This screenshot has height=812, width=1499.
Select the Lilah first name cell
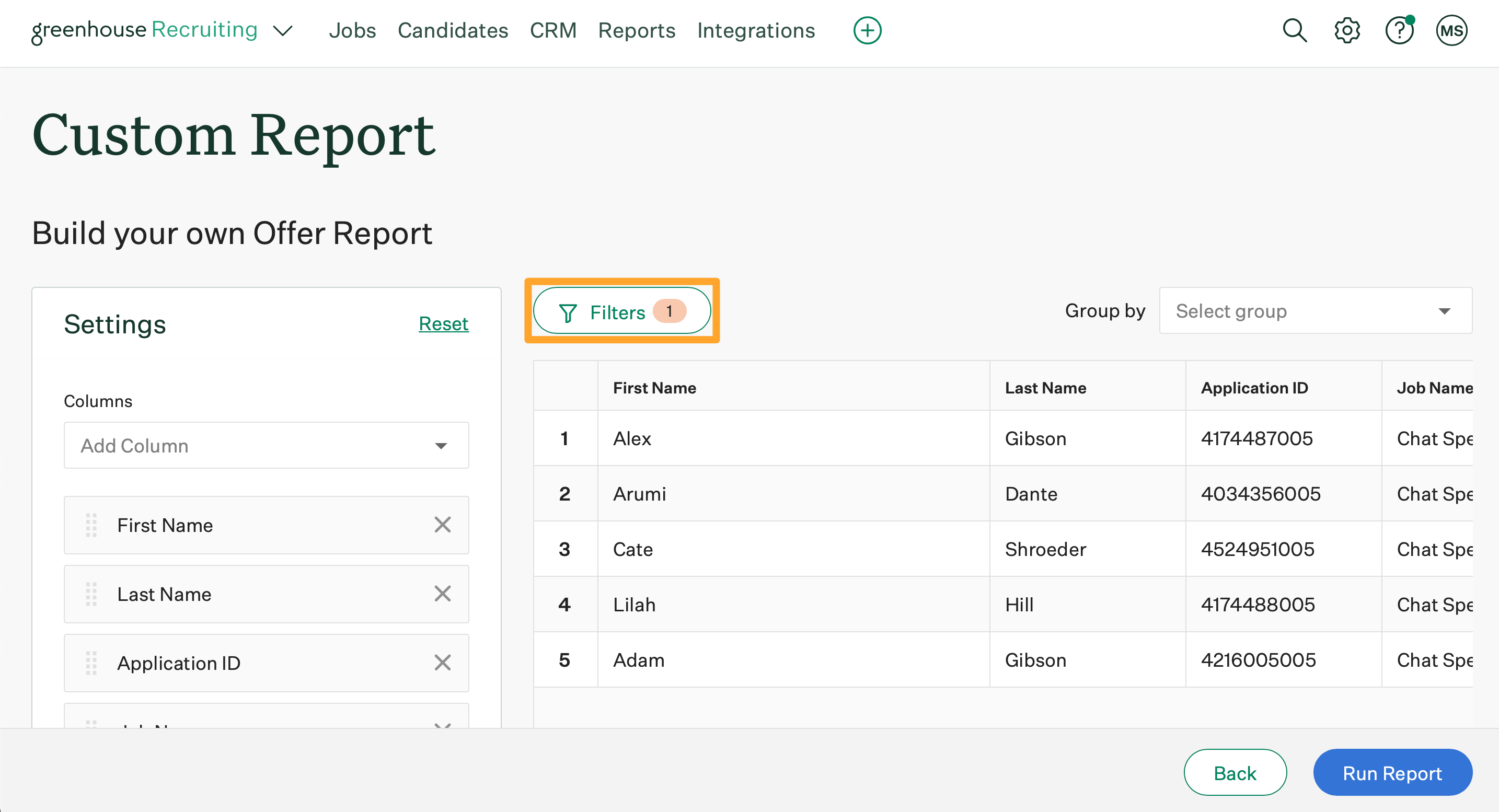[x=794, y=605]
